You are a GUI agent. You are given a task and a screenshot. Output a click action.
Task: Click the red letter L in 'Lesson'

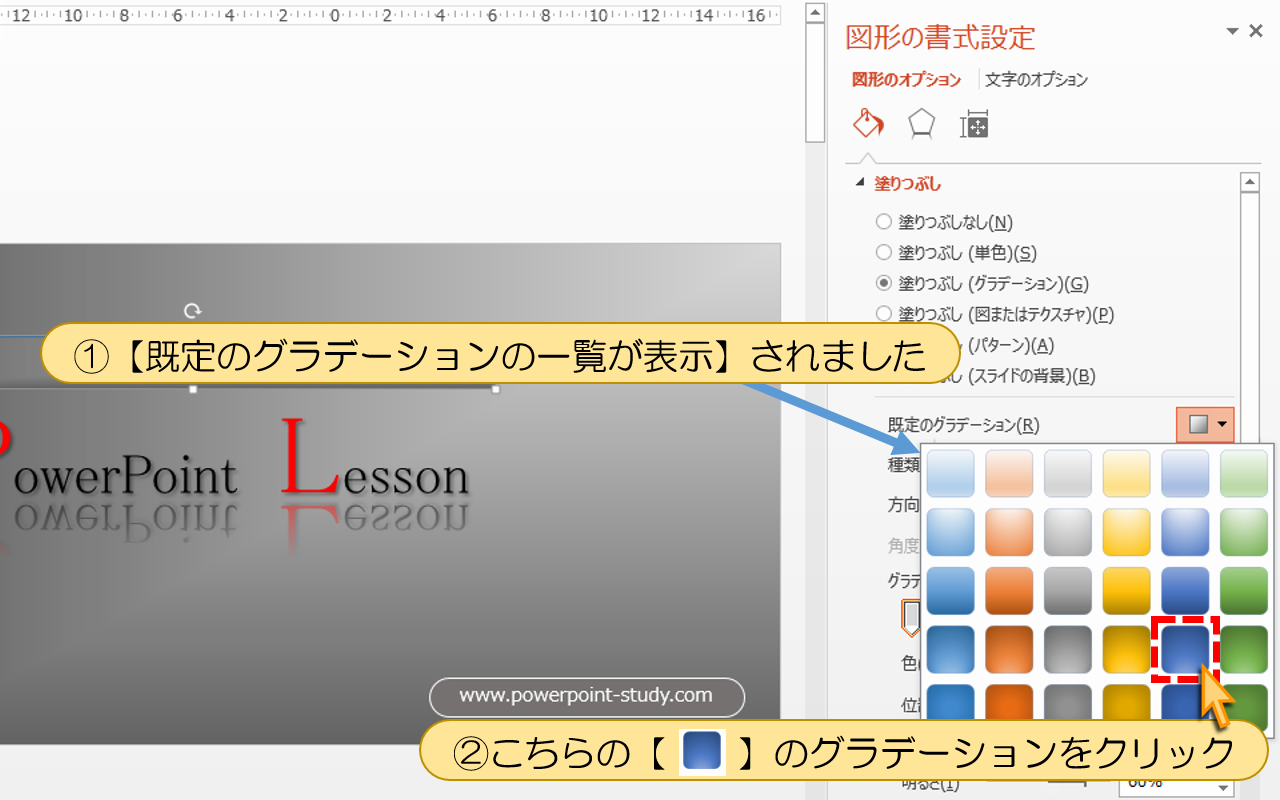[310, 458]
